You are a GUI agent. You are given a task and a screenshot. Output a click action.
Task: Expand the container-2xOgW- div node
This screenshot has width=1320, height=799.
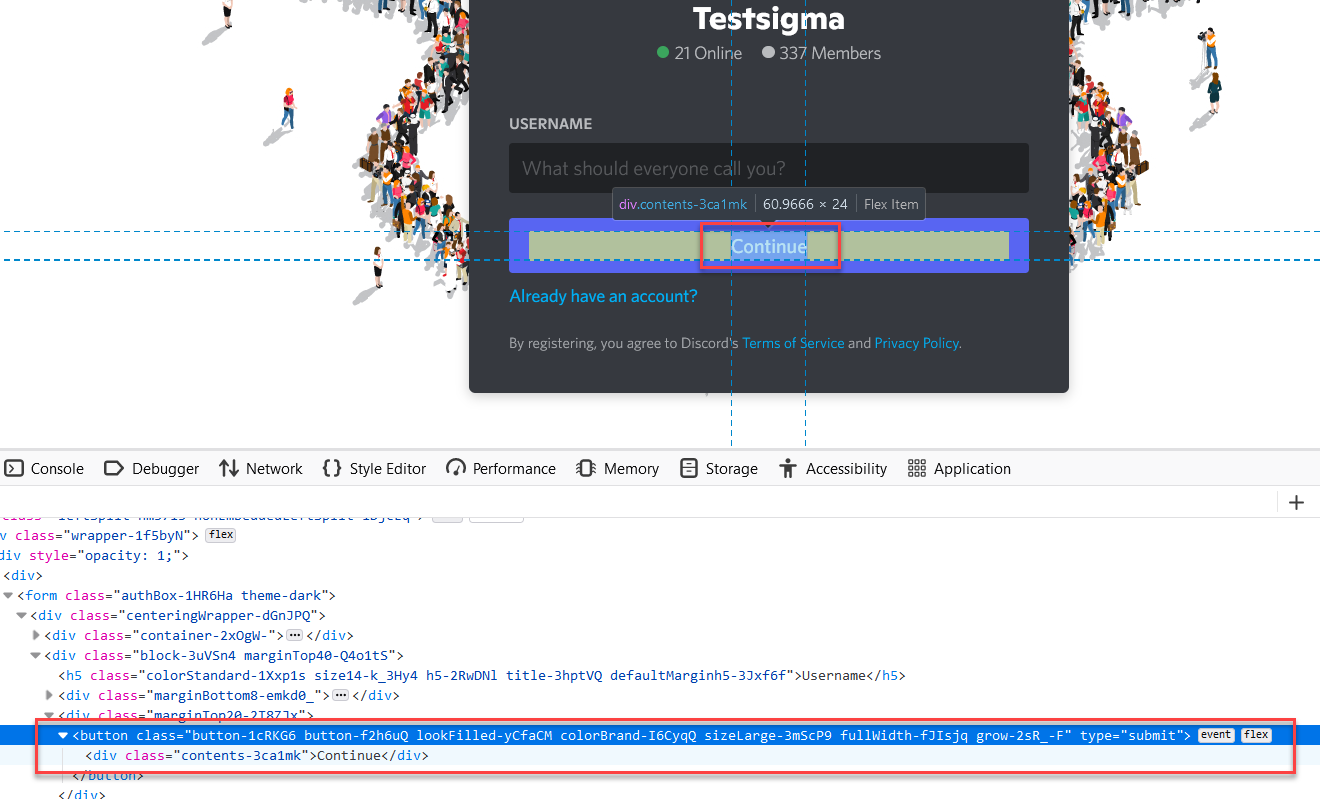click(x=36, y=635)
